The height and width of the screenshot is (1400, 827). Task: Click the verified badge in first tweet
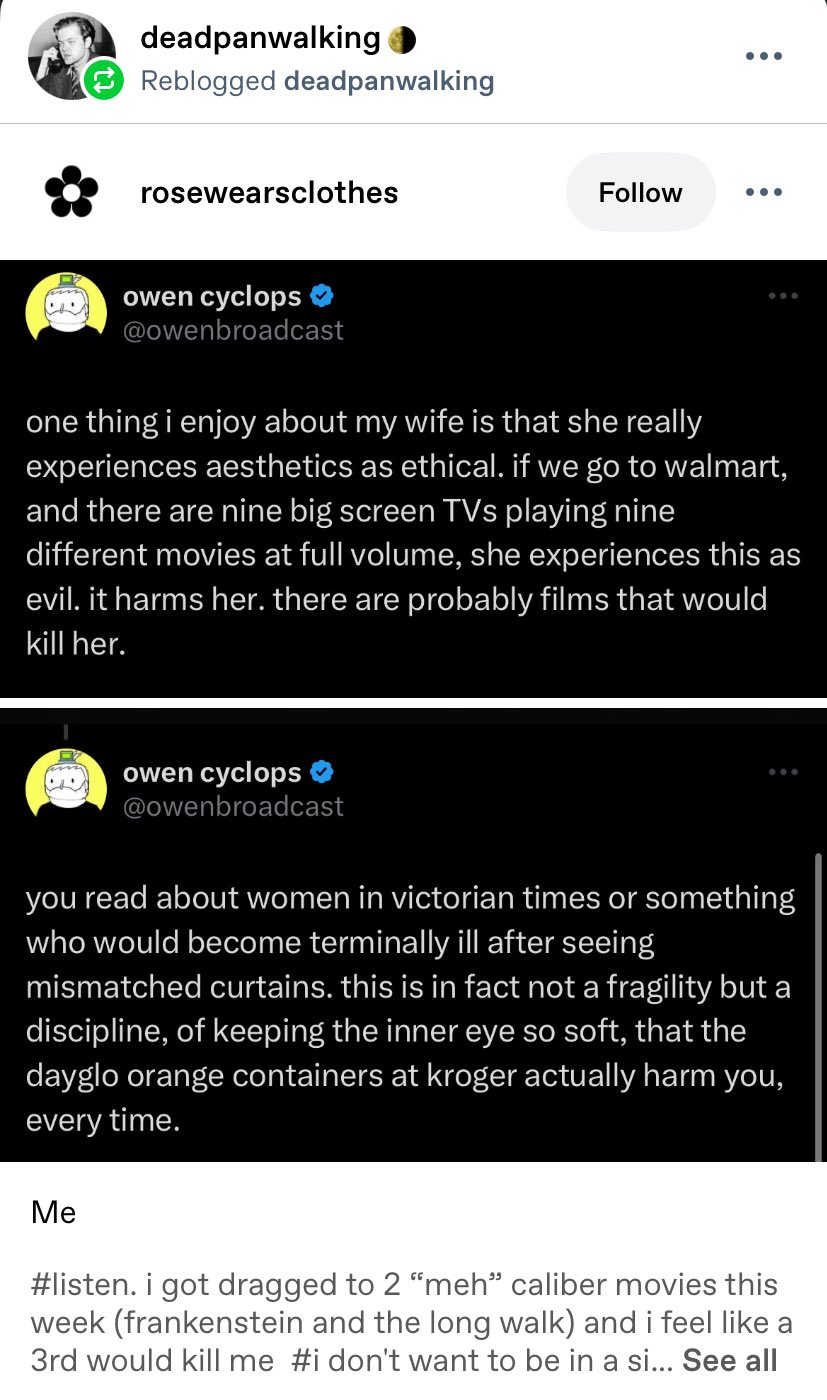pyautogui.click(x=322, y=296)
